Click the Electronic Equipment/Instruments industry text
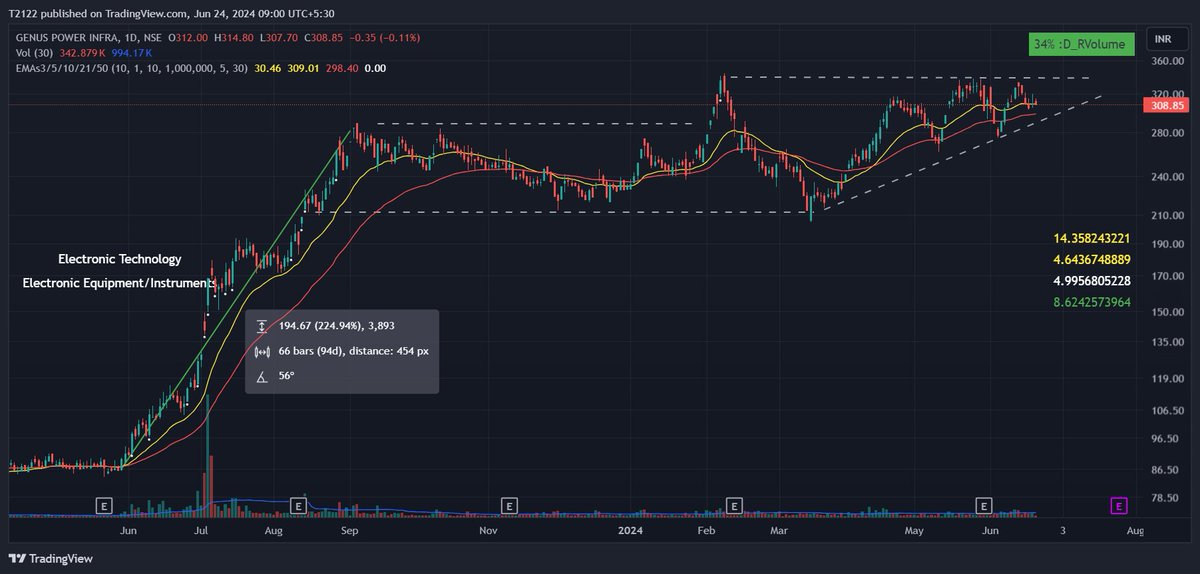This screenshot has width=1200, height=574. 120,284
